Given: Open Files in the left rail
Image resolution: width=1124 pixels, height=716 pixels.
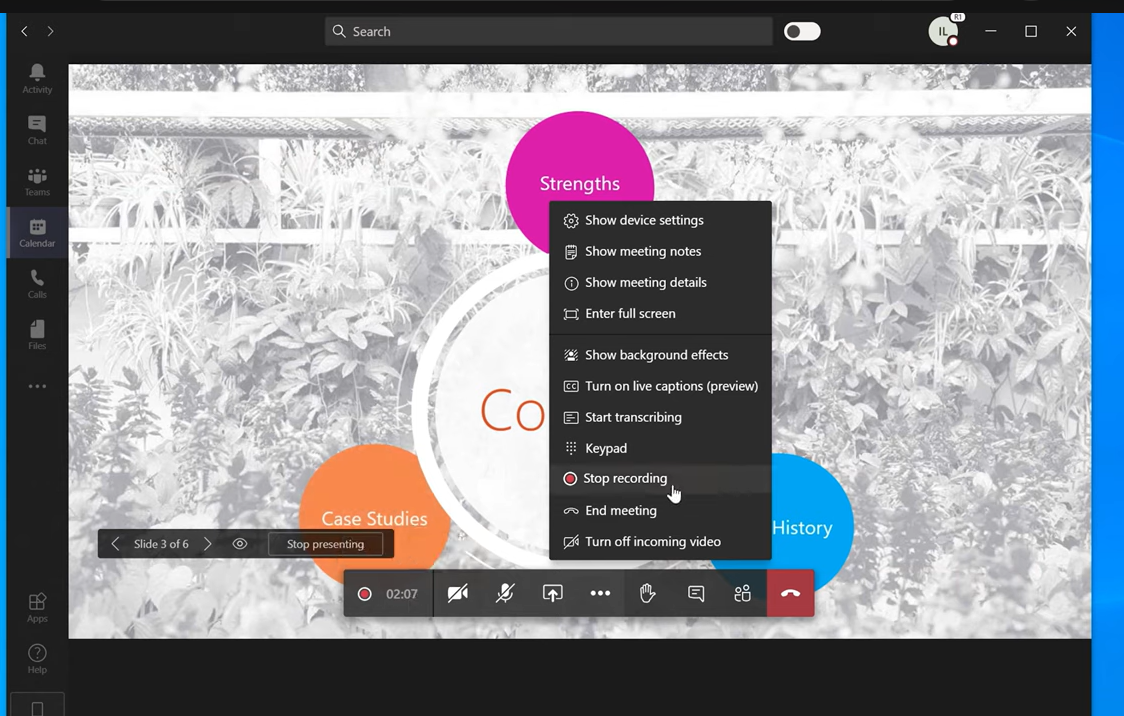Looking at the screenshot, I should (x=37, y=335).
